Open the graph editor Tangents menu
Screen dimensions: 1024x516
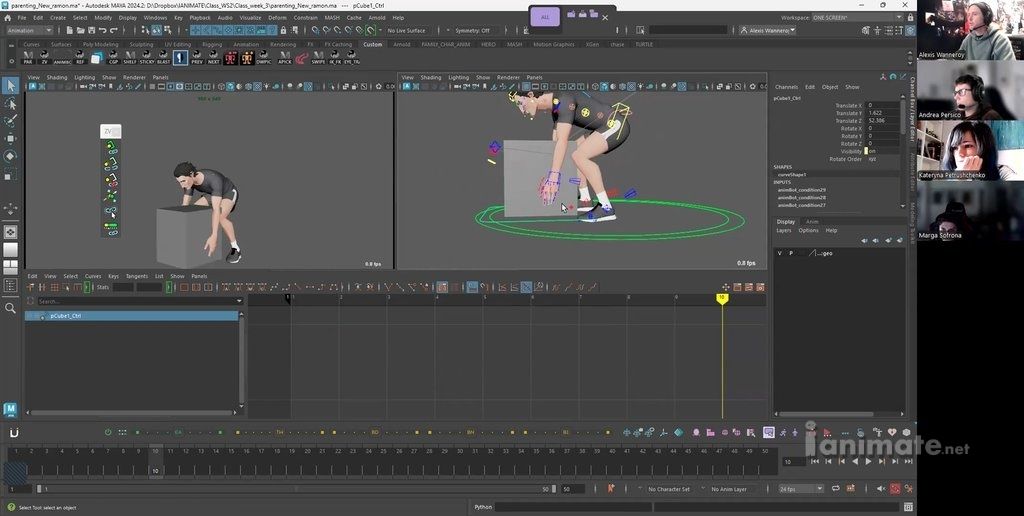click(x=136, y=276)
